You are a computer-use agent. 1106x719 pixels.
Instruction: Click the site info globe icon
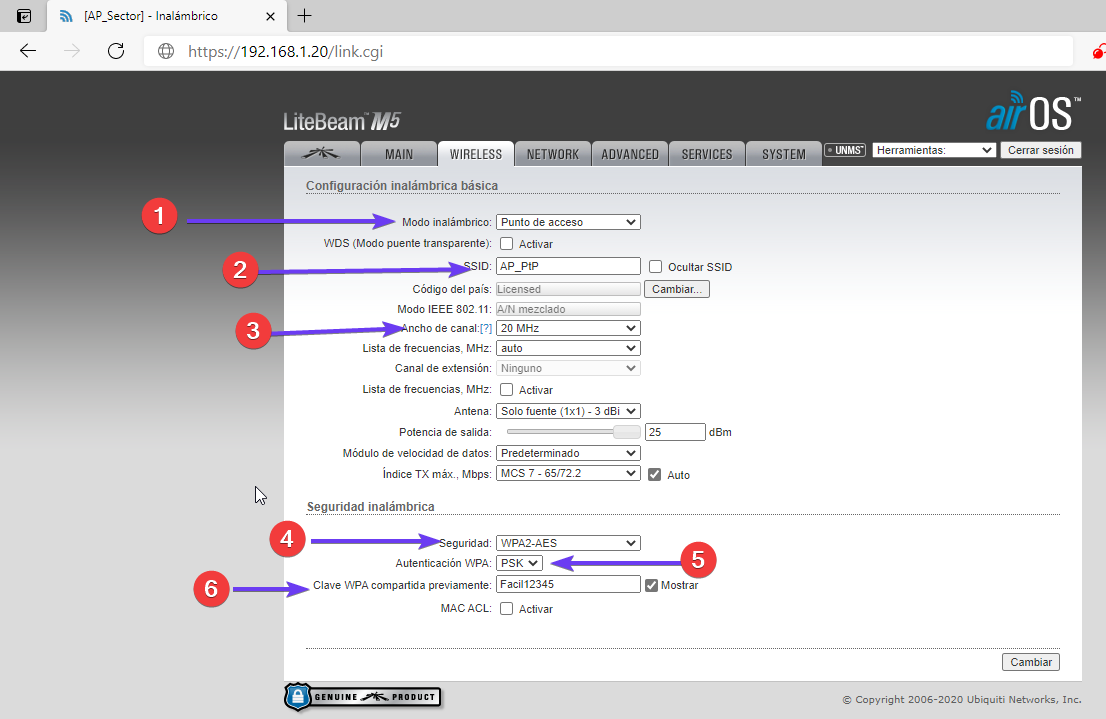point(167,51)
